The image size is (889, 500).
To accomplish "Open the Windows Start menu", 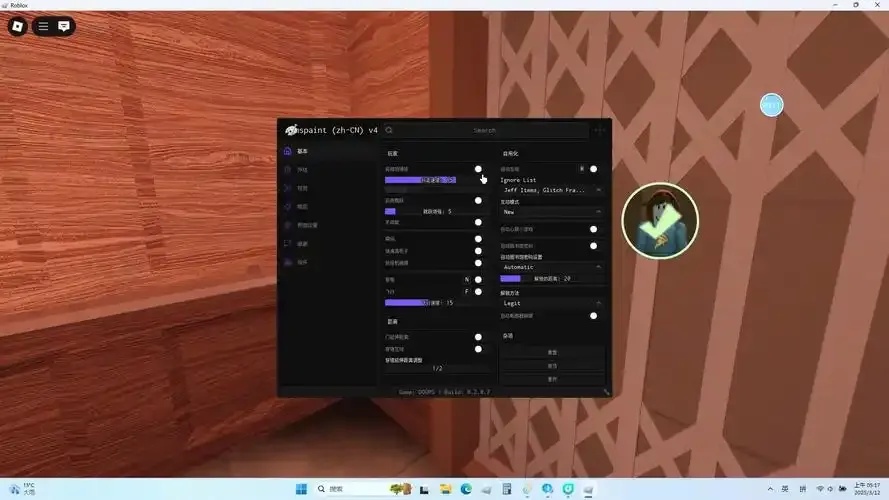I will pos(301,489).
